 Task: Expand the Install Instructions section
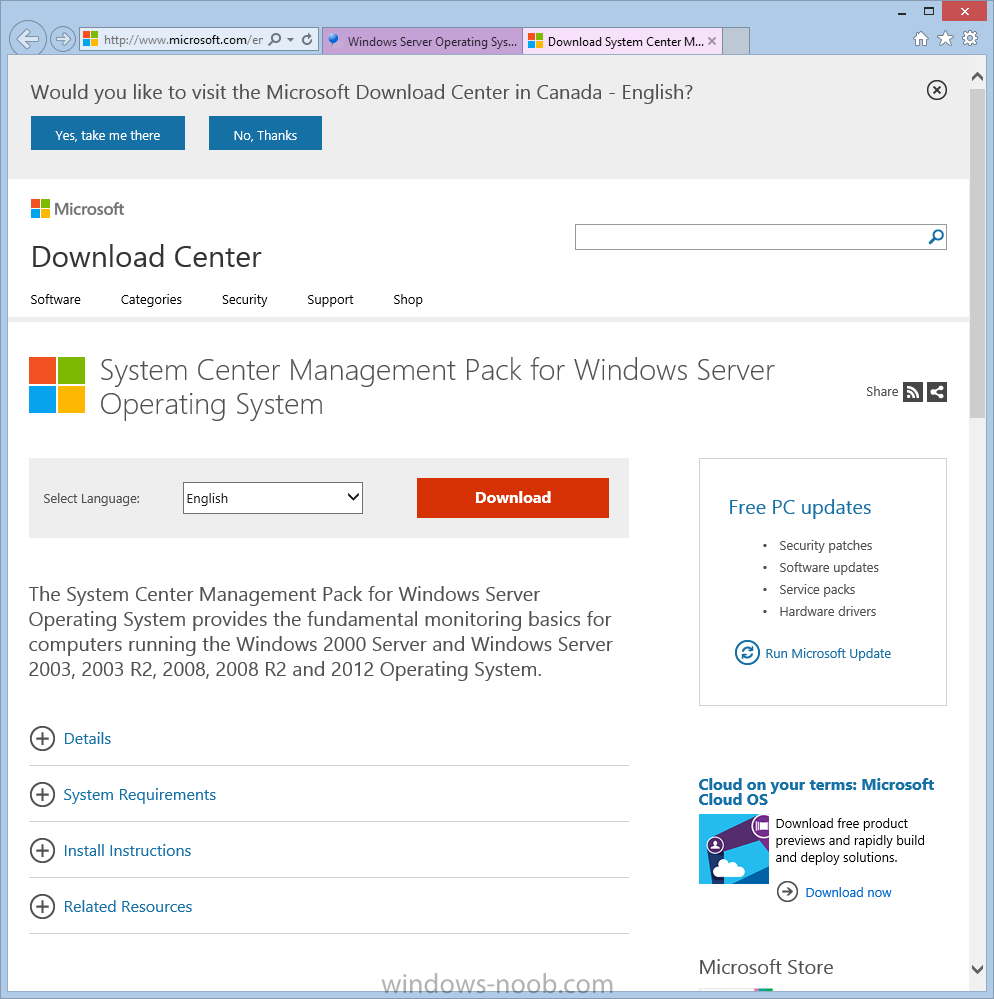coord(110,851)
